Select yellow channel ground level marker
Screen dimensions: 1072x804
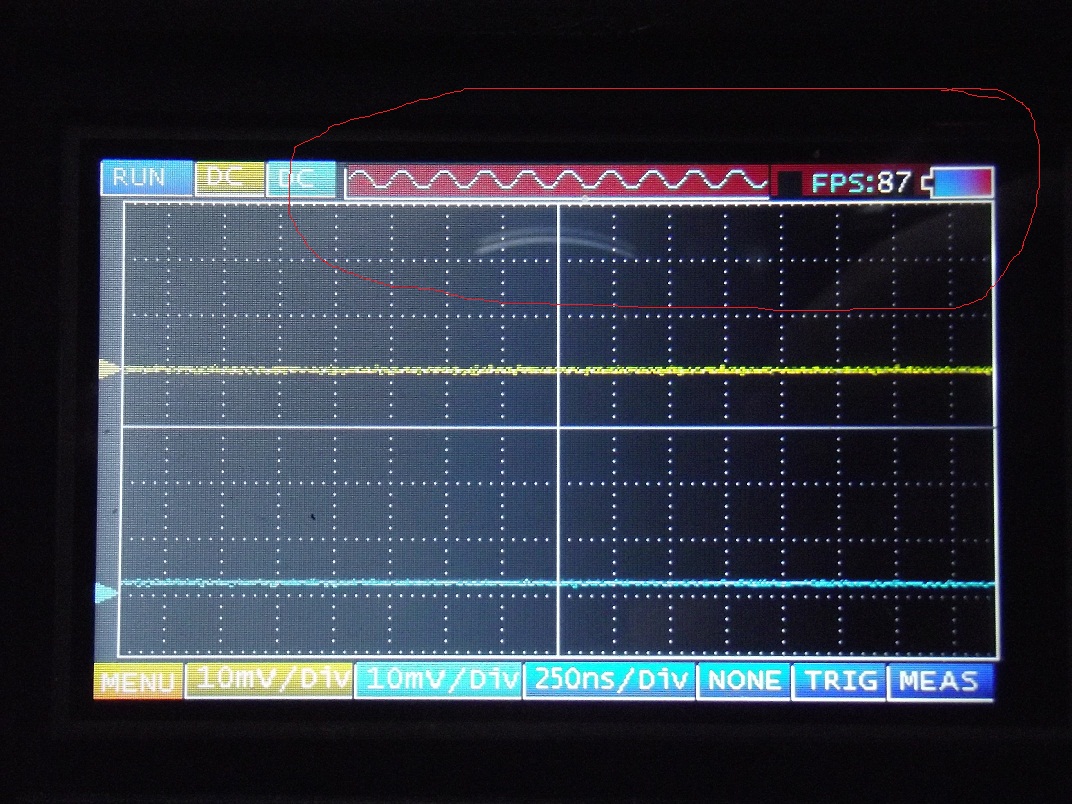coord(109,369)
